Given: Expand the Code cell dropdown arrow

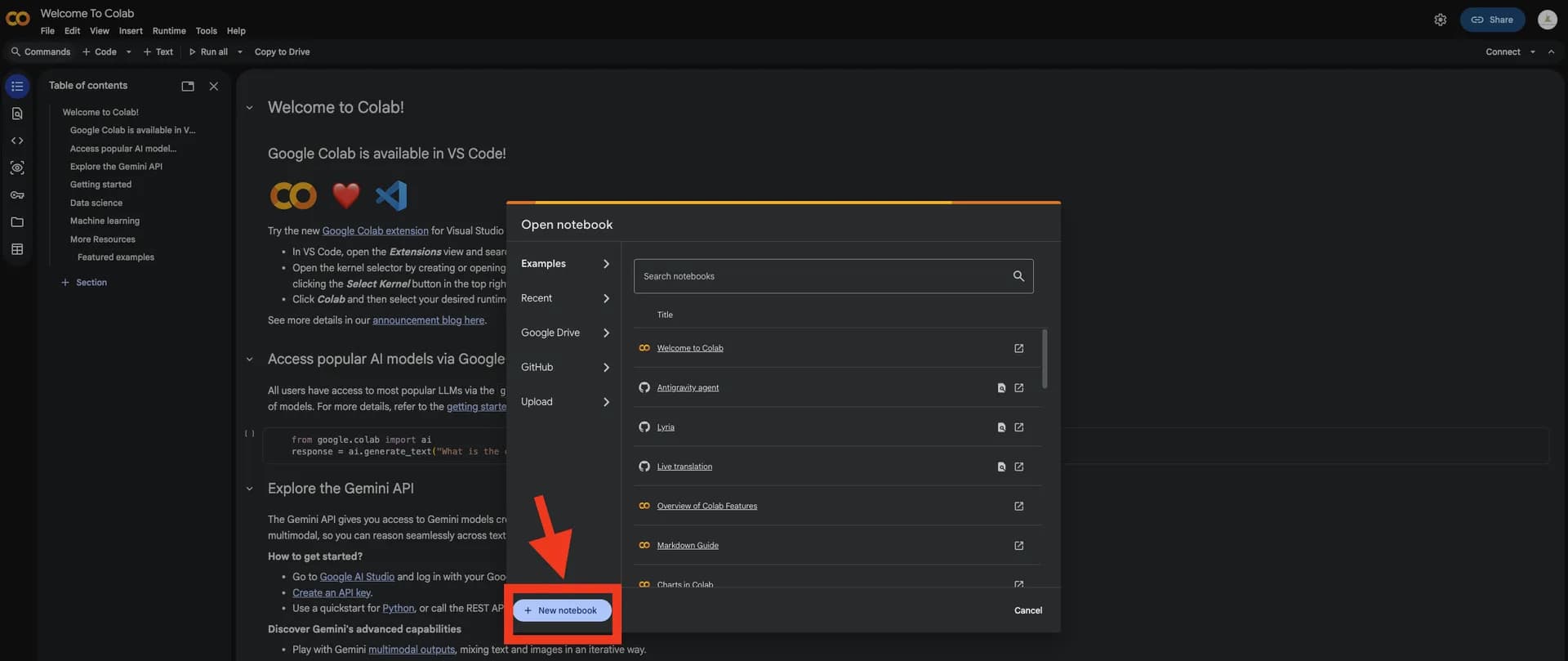Looking at the screenshot, I should coord(128,51).
